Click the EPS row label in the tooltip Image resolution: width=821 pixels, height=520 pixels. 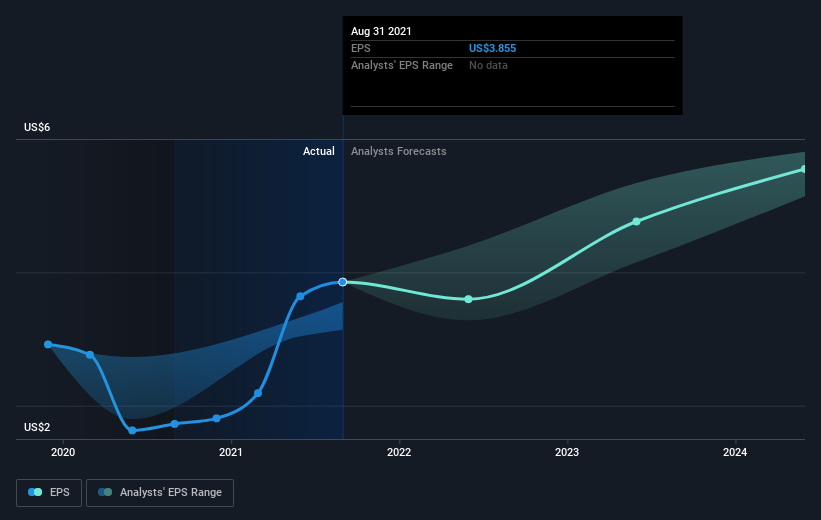click(361, 48)
